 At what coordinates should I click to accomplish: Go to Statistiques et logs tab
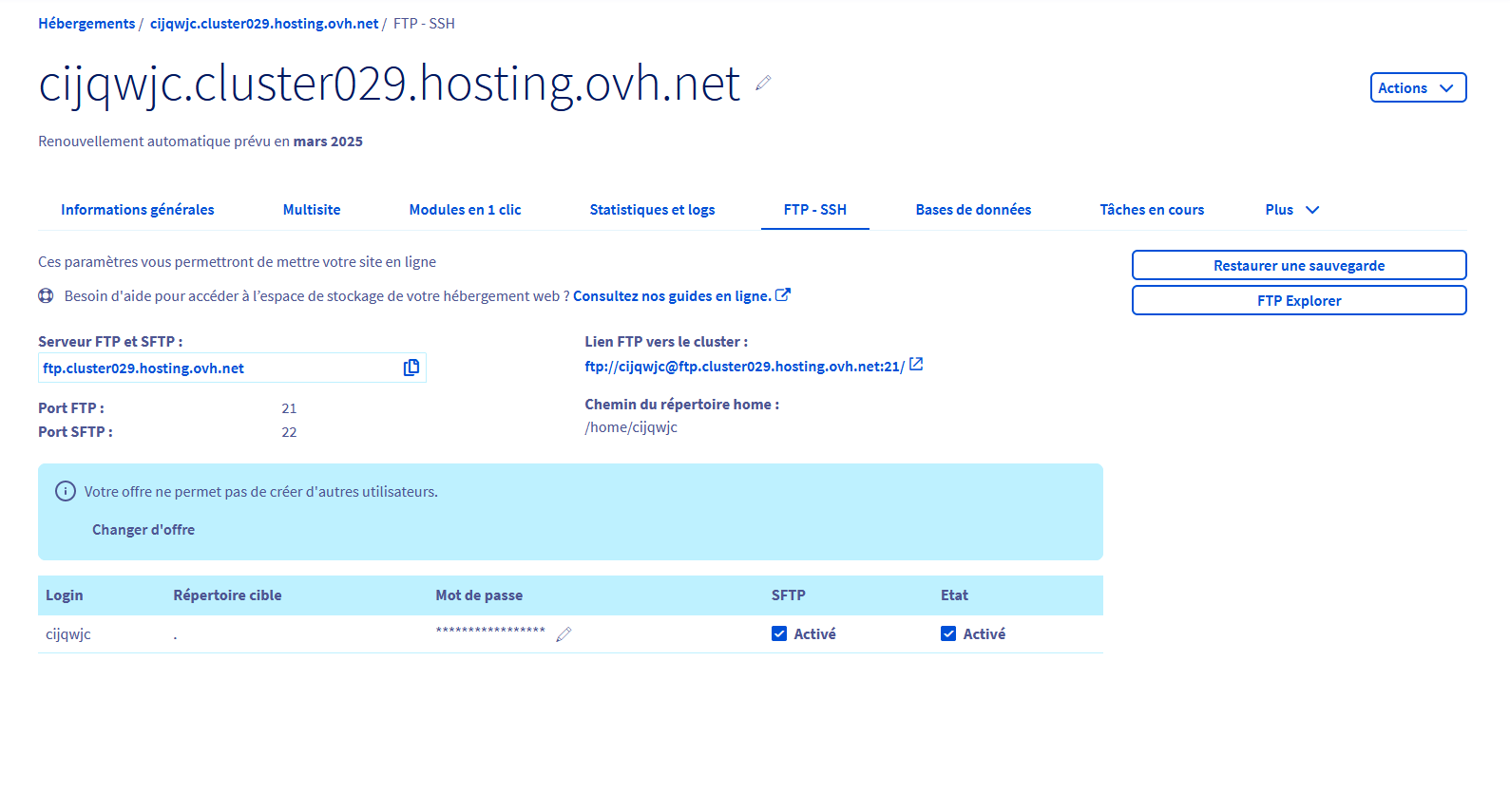[x=652, y=210]
